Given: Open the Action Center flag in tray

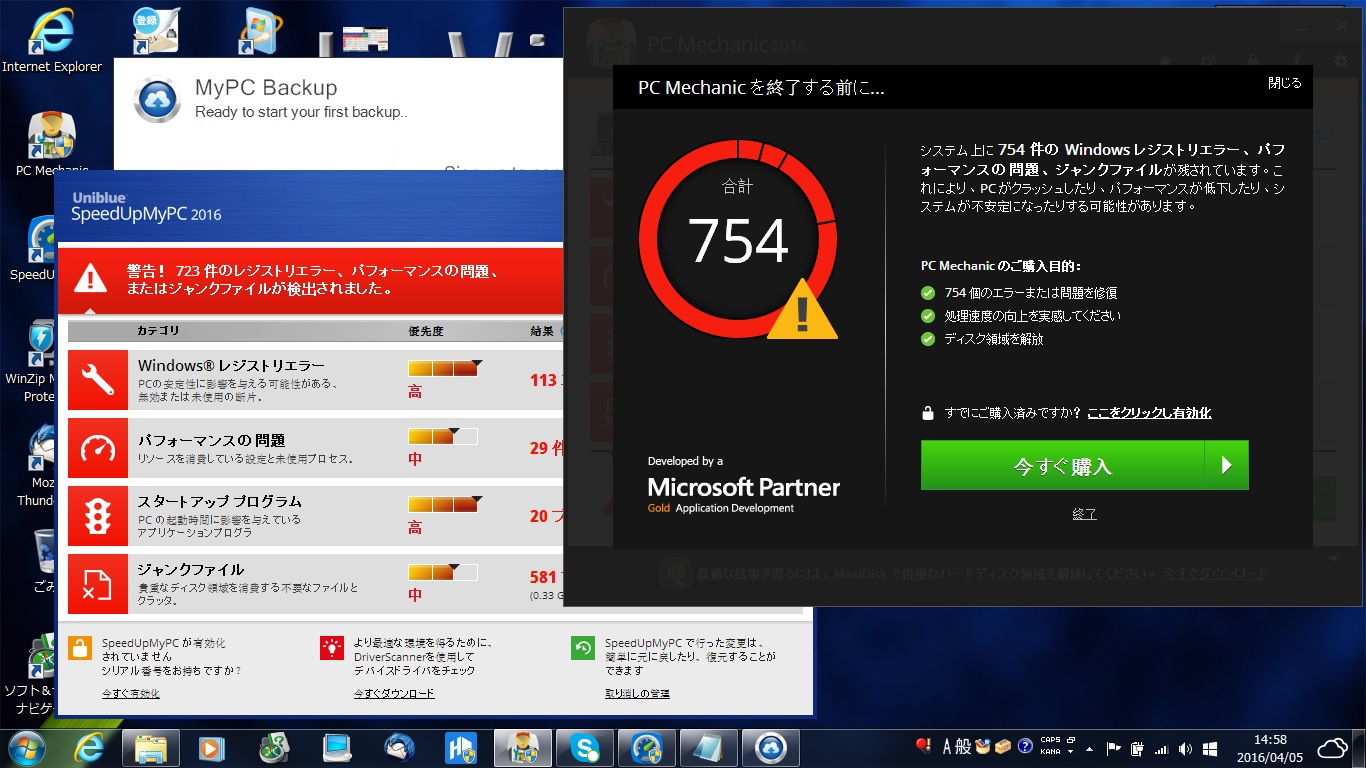Looking at the screenshot, I should [1114, 748].
